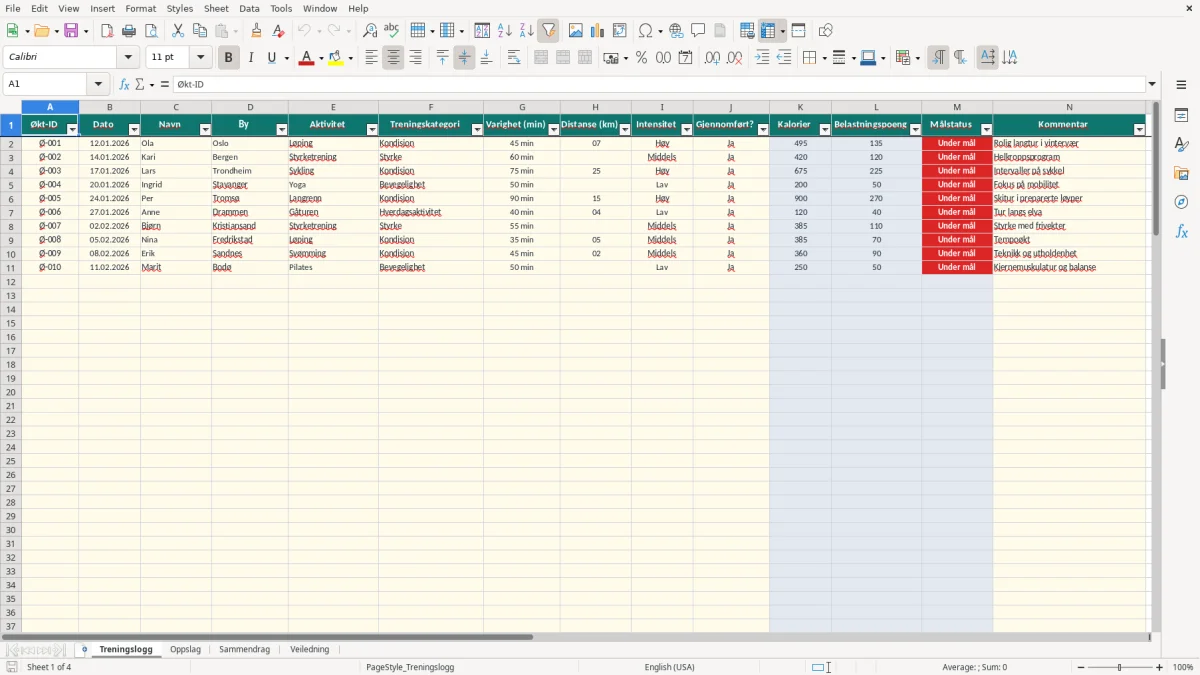Click the formula input line
Image resolution: width=1200 pixels, height=675 pixels.
tap(658, 84)
